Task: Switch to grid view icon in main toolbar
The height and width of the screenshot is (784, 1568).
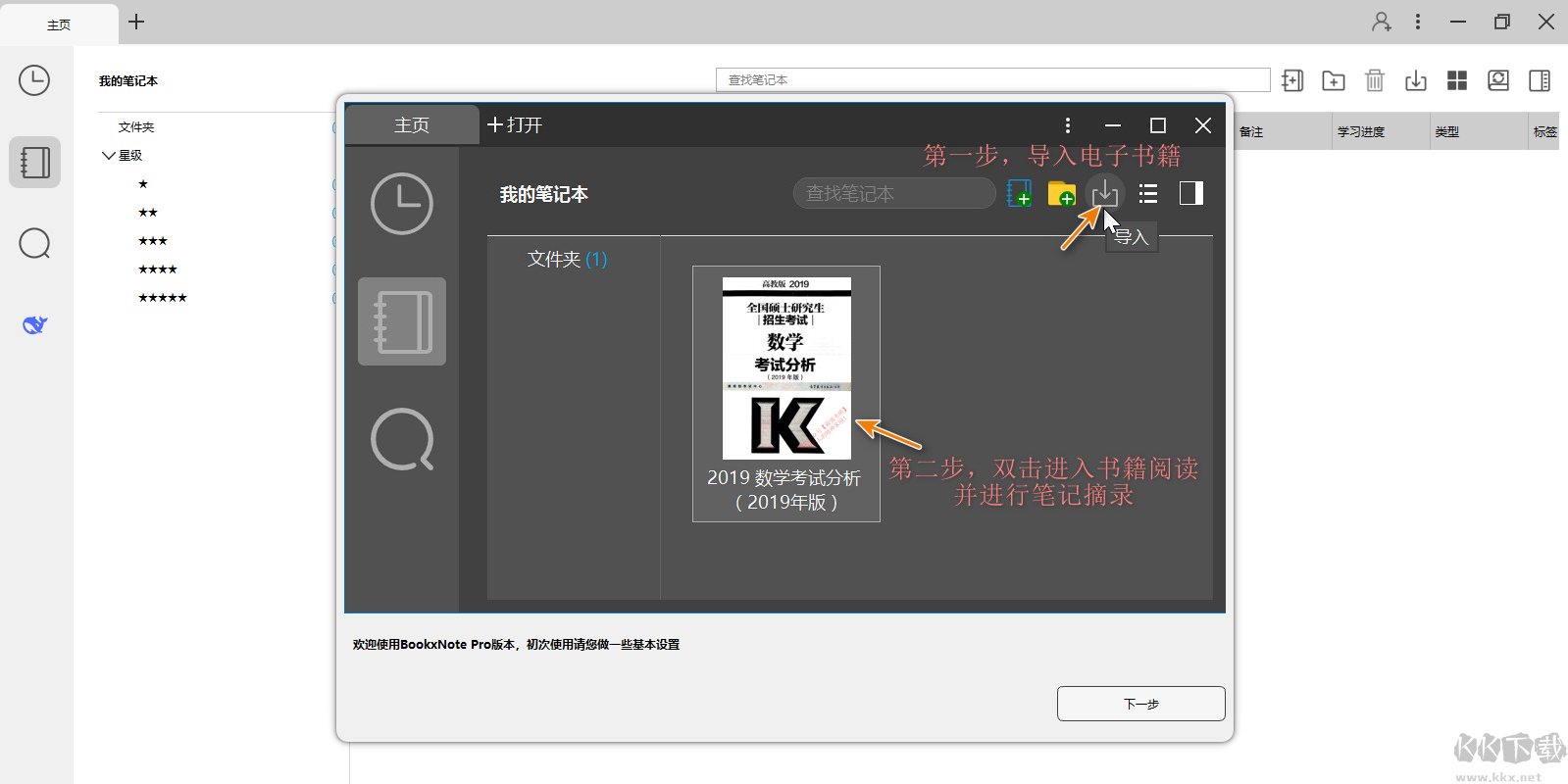Action: click(x=1457, y=80)
